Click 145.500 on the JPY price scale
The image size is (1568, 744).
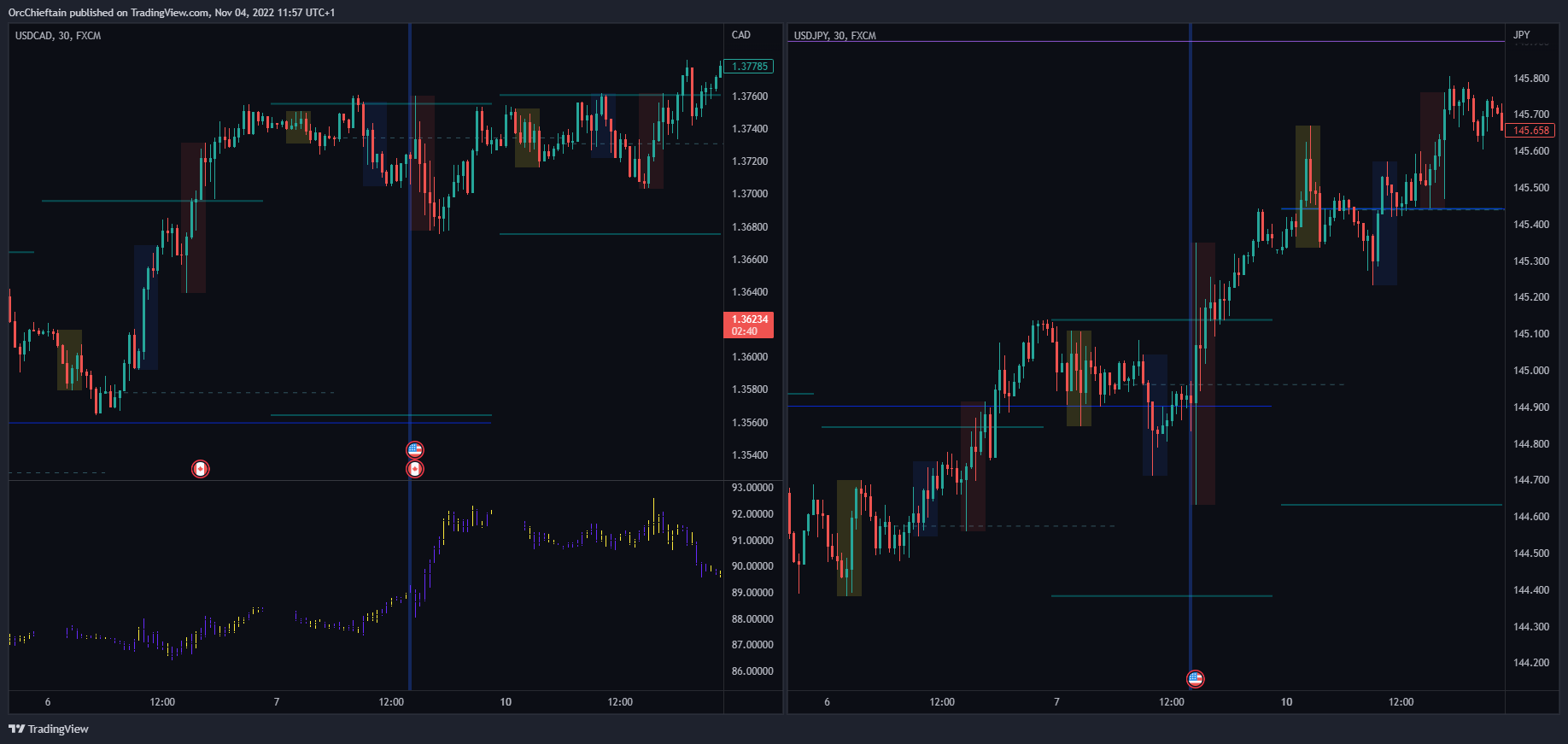click(x=1531, y=188)
